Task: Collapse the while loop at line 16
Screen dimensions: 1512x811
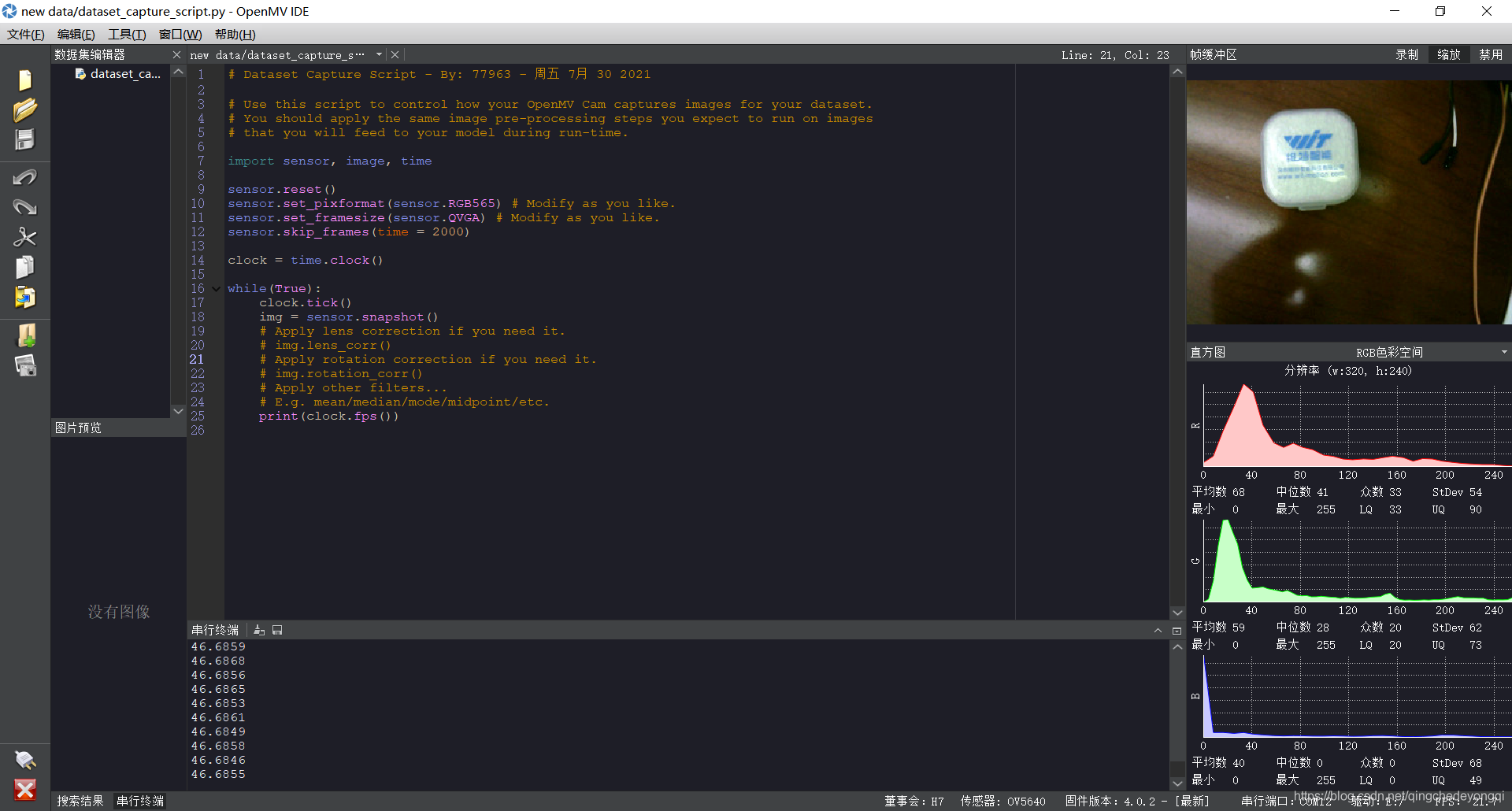Action: [216, 289]
